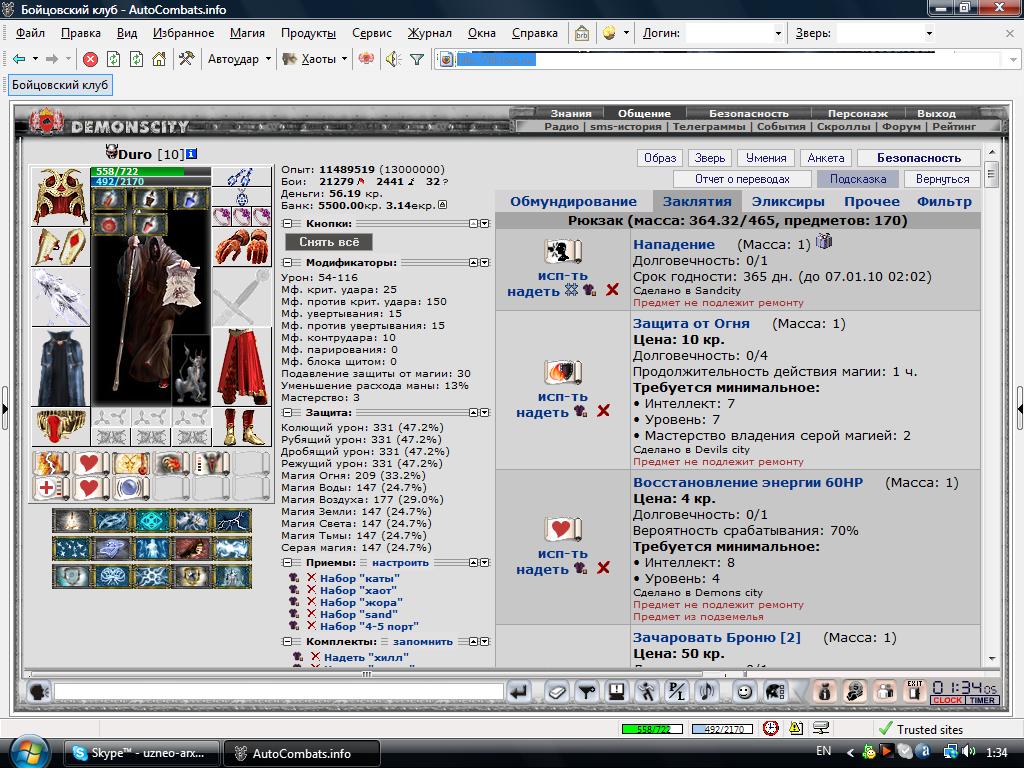Switch to the Эликсиры tab

(788, 202)
